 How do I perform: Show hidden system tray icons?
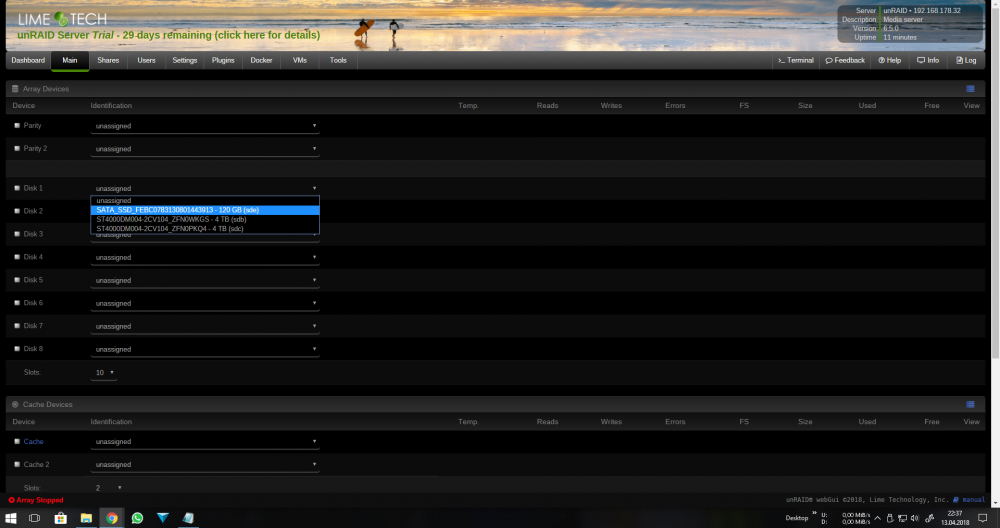878,518
